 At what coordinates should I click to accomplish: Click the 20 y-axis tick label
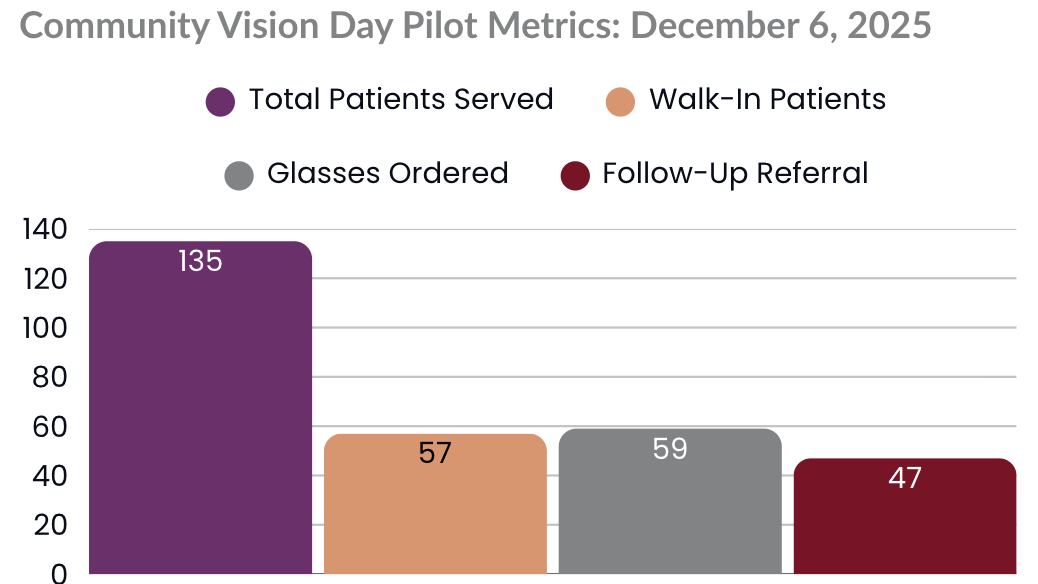(x=50, y=524)
